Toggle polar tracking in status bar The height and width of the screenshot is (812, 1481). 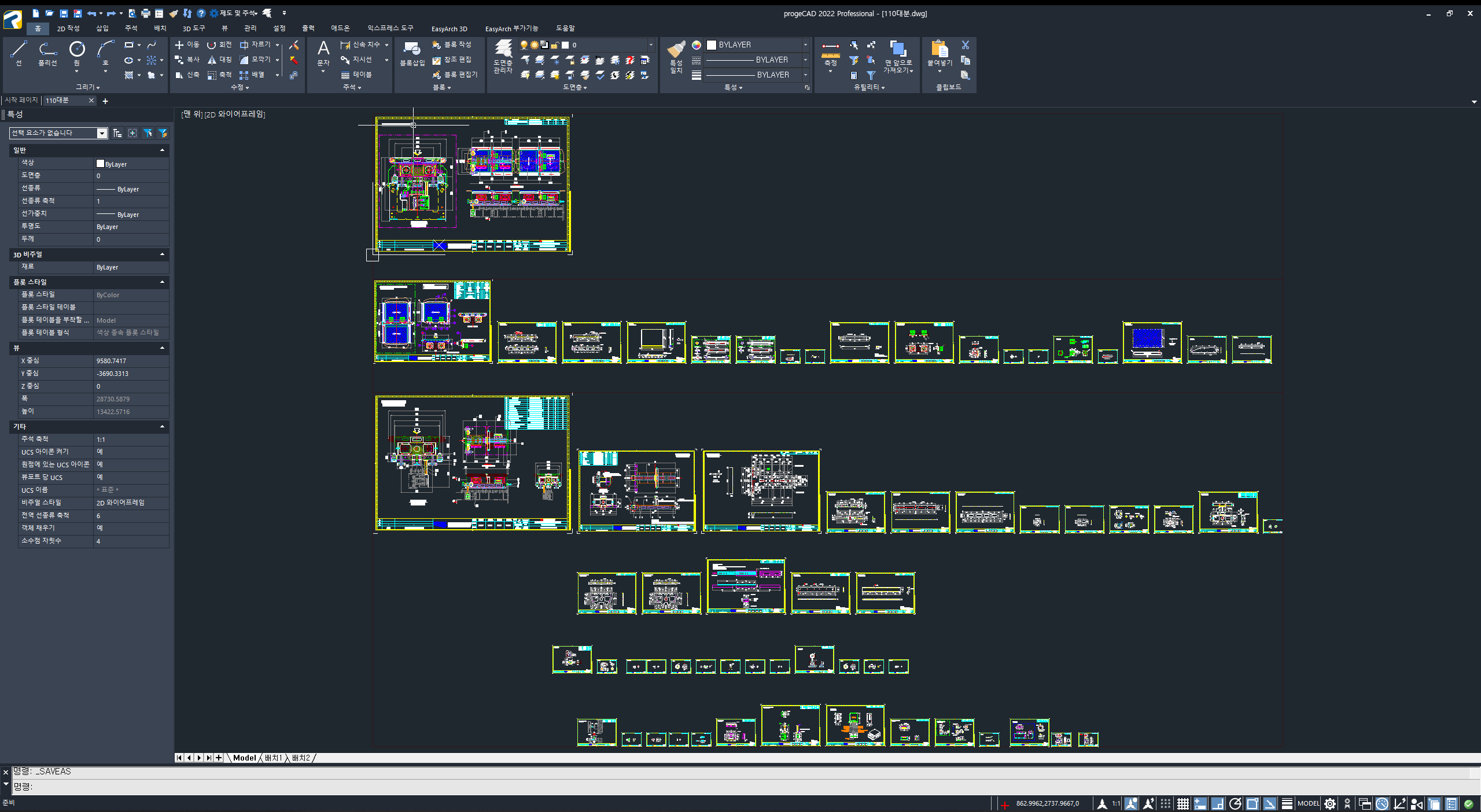click(x=1235, y=803)
